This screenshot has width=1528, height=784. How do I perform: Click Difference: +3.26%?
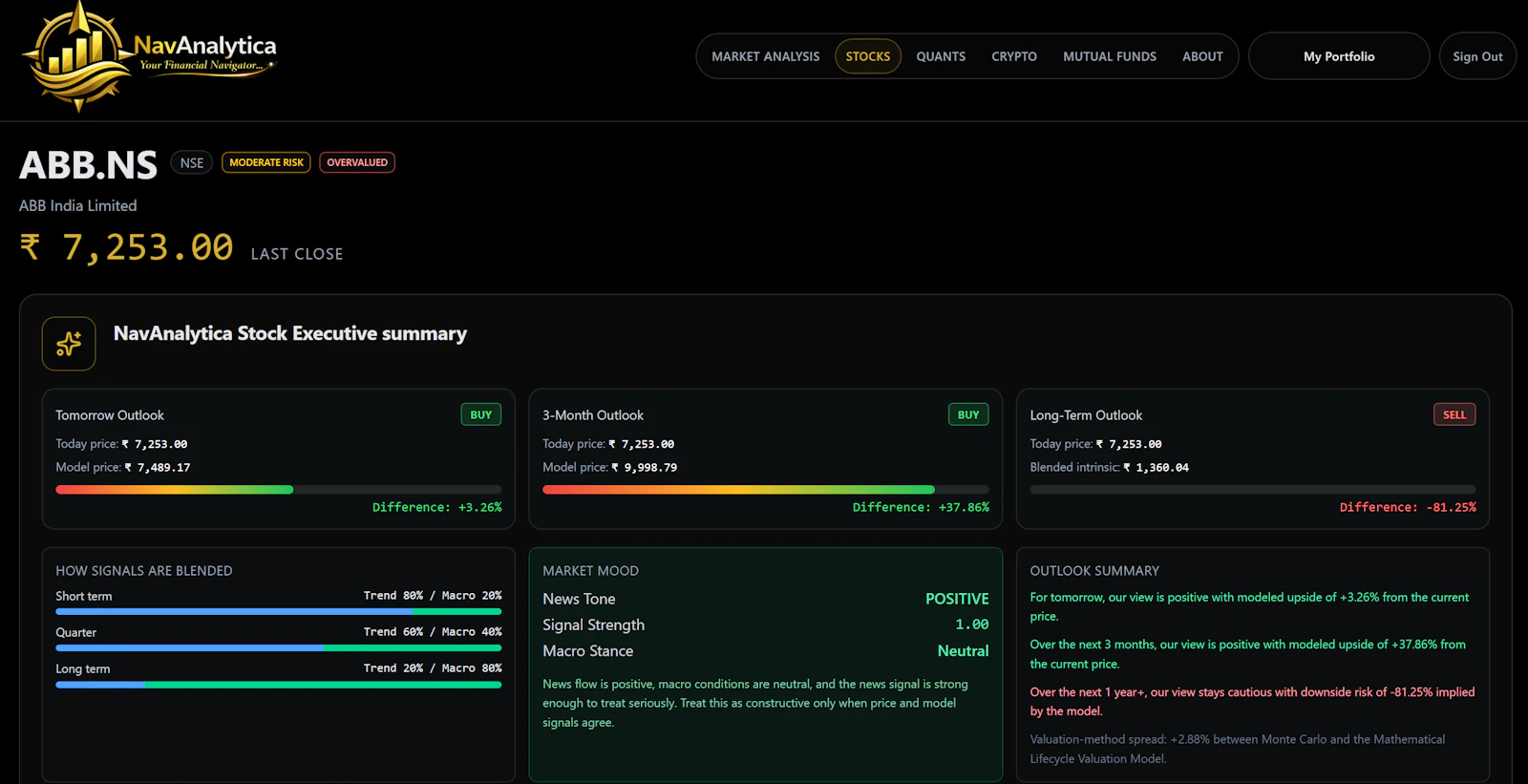tap(436, 507)
